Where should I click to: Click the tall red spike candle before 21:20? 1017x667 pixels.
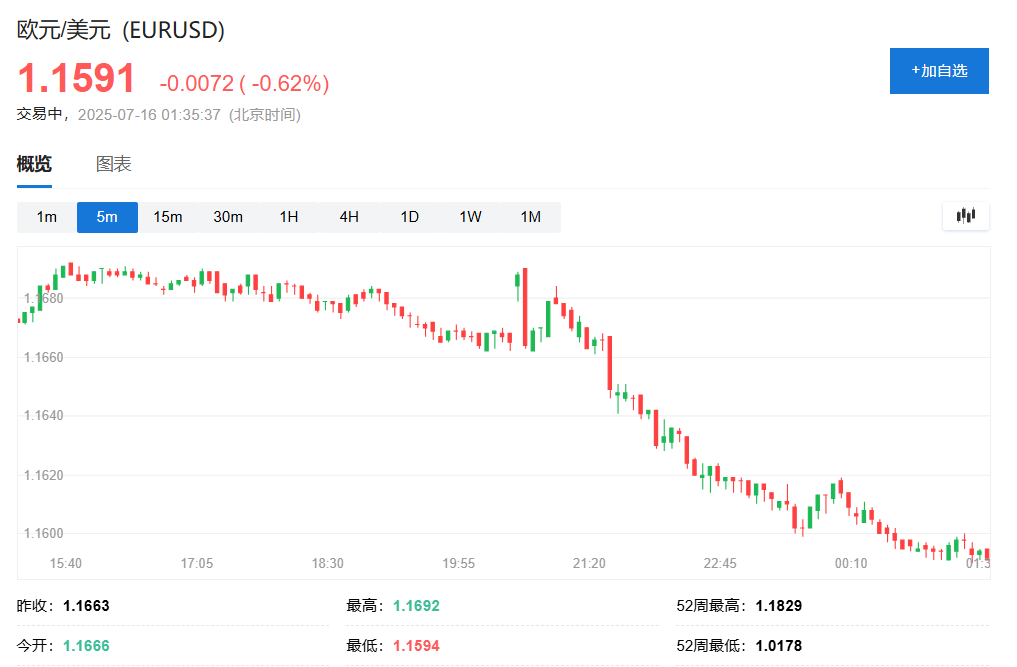coord(525,308)
